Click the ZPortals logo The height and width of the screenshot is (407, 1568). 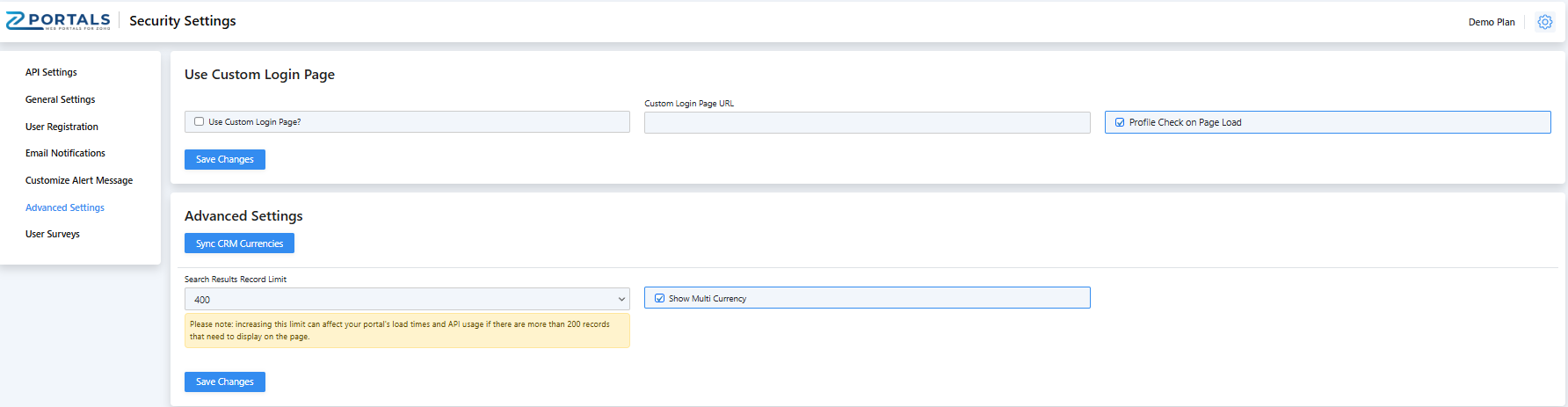pyautogui.click(x=58, y=21)
